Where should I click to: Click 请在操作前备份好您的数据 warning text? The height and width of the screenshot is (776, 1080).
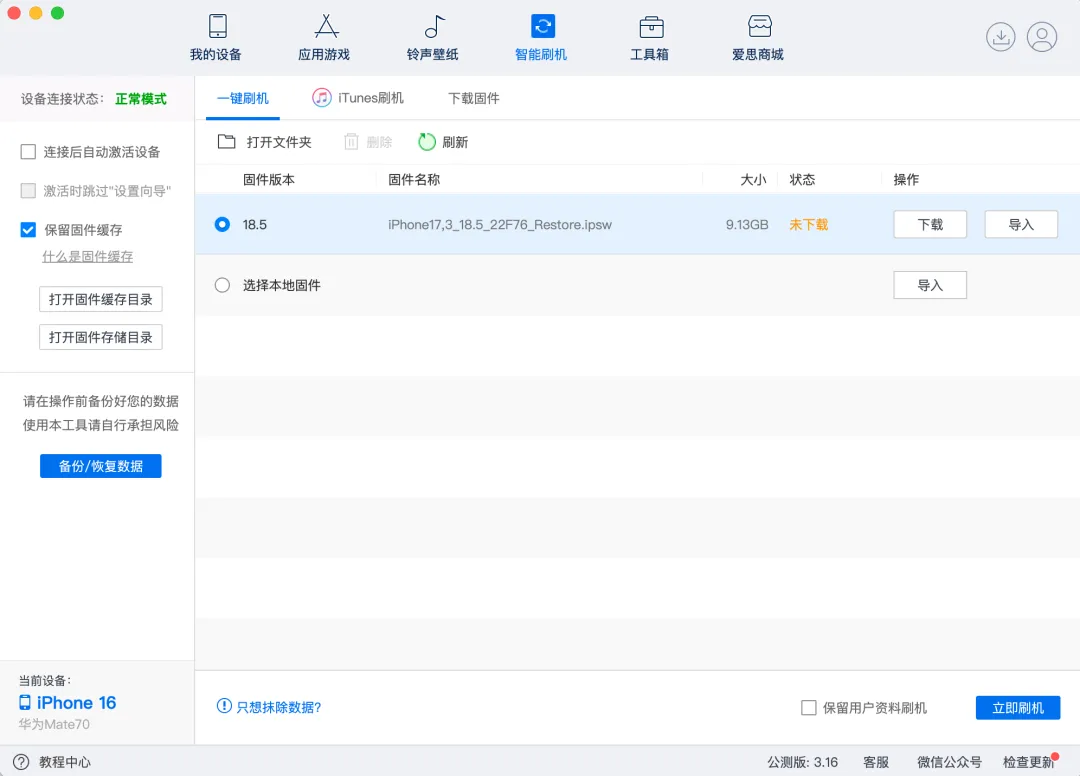pos(101,401)
